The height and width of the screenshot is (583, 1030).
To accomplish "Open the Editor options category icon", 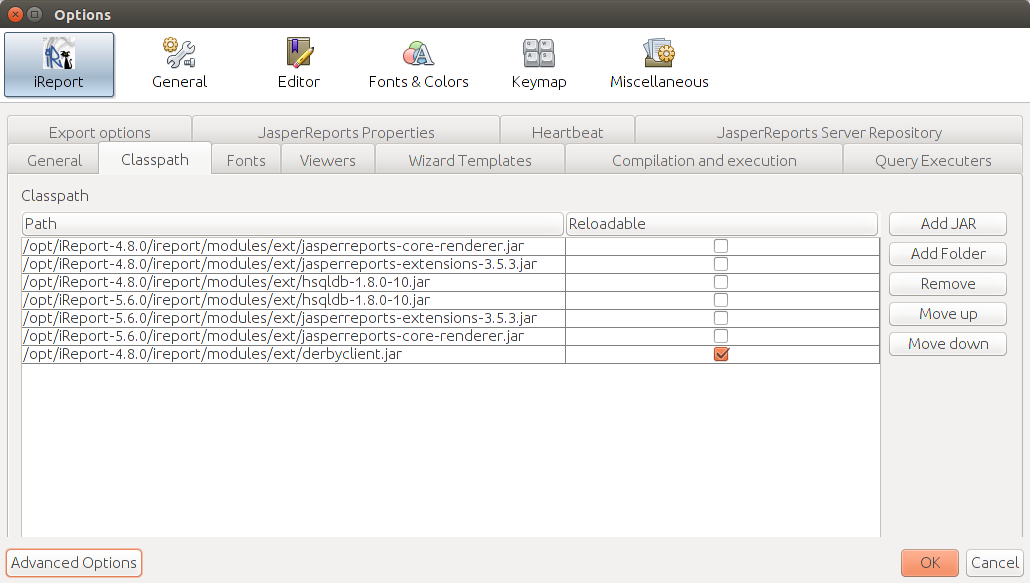I will [299, 64].
